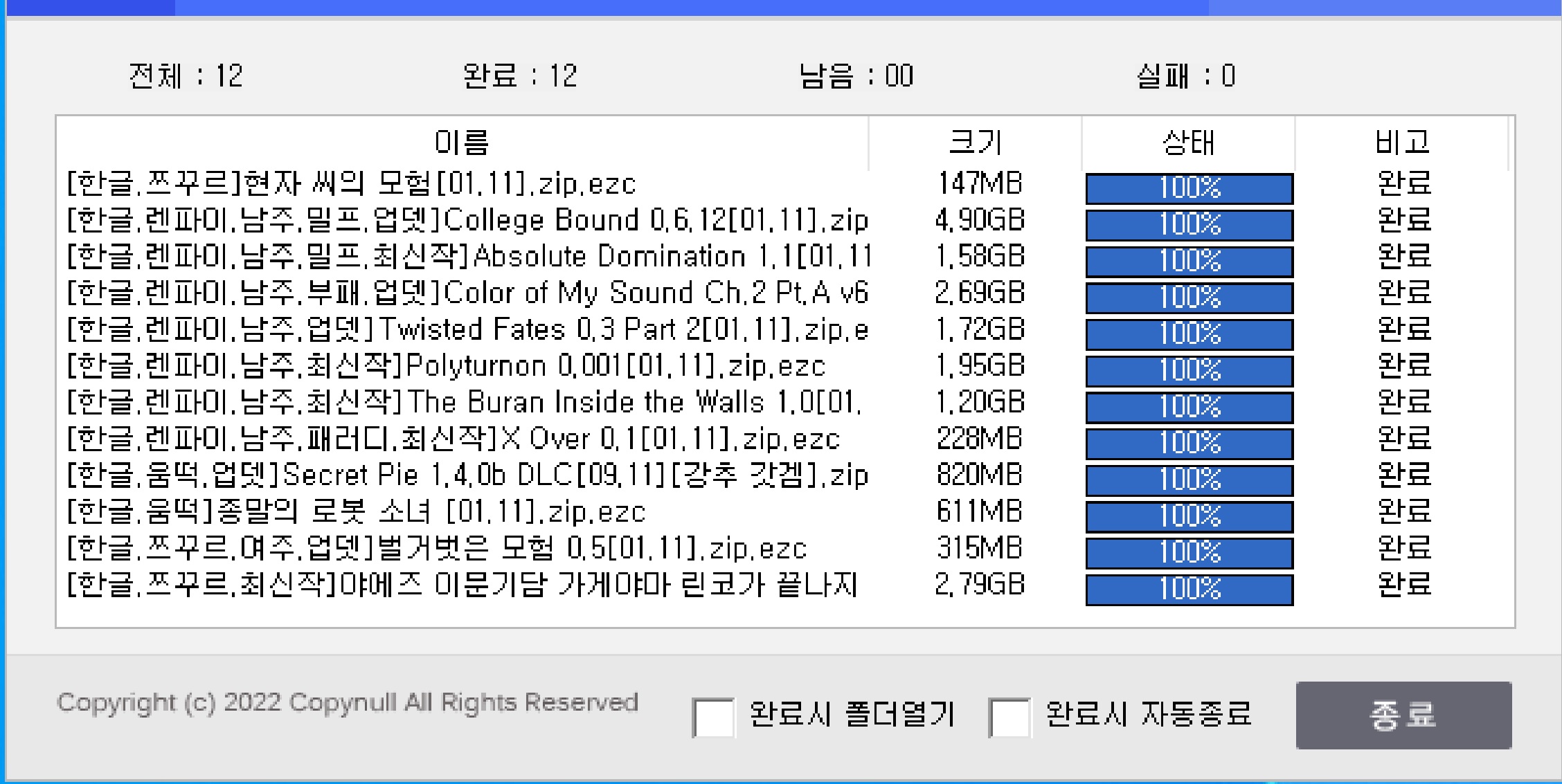Image resolution: width=1562 pixels, height=784 pixels.
Task: Click the 상태 column header
Action: [1188, 143]
